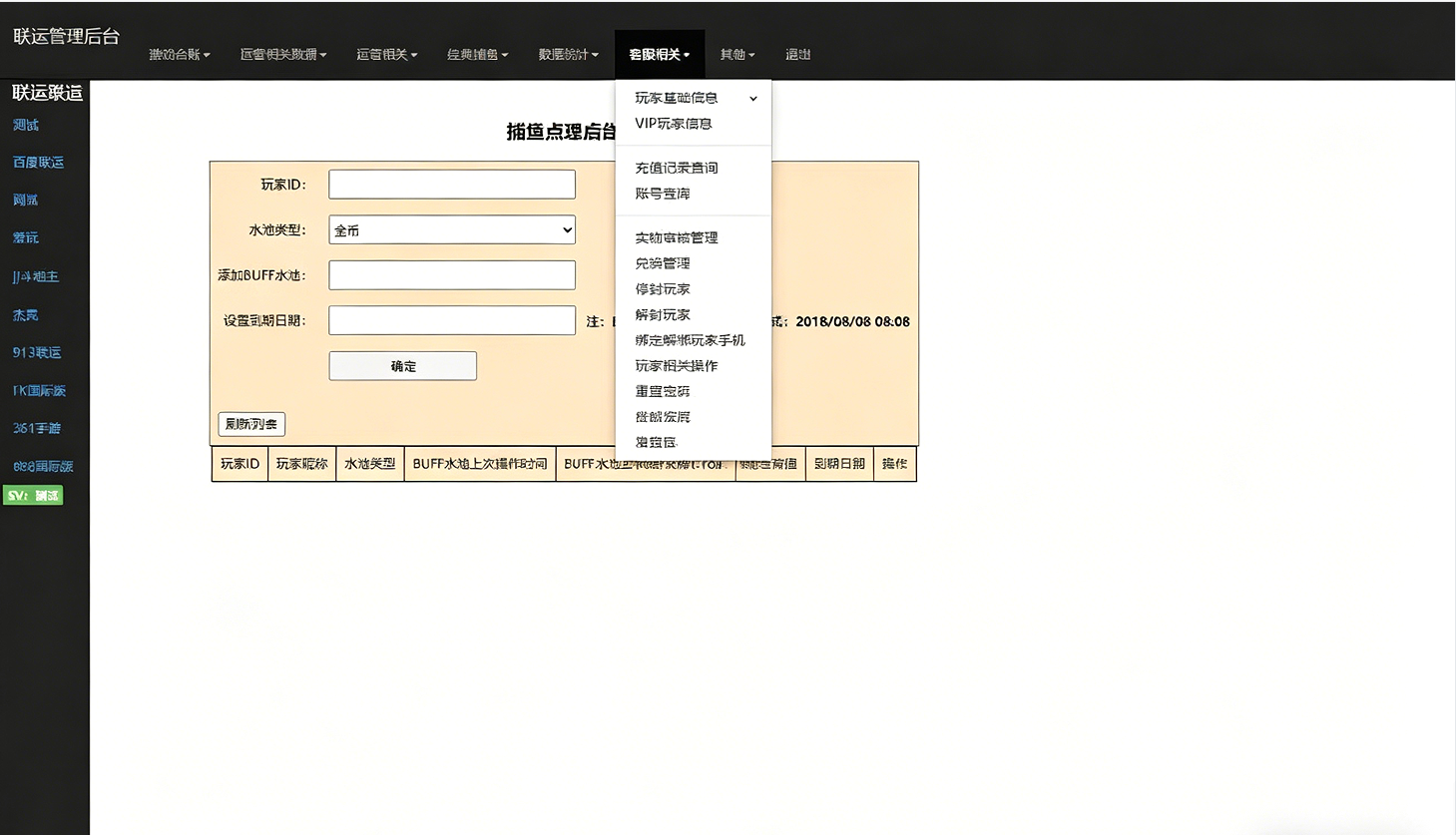Screen dimensions: 1456x835
Task: Click the 退出 logout option
Action: click(797, 54)
